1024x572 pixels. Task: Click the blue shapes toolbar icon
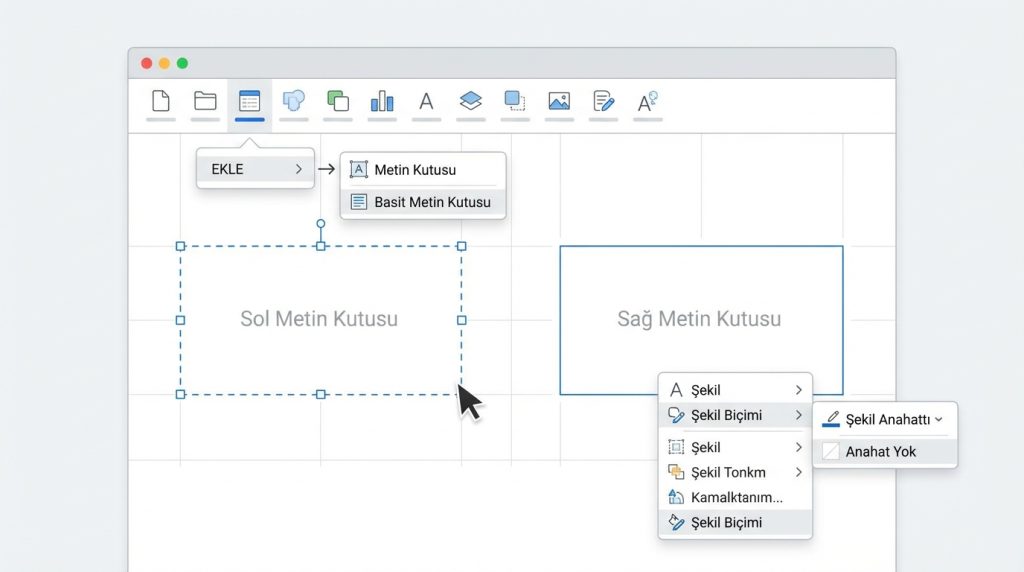tap(294, 101)
